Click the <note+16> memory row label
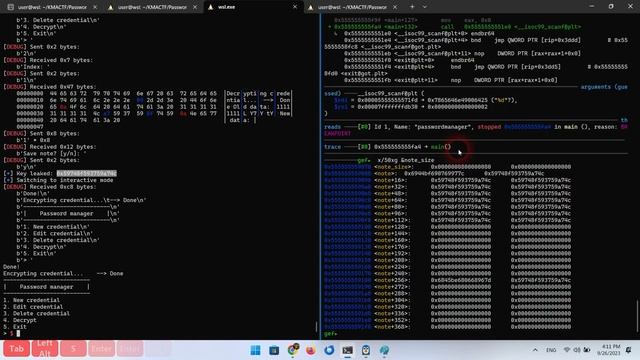640x360 pixels. [391, 180]
